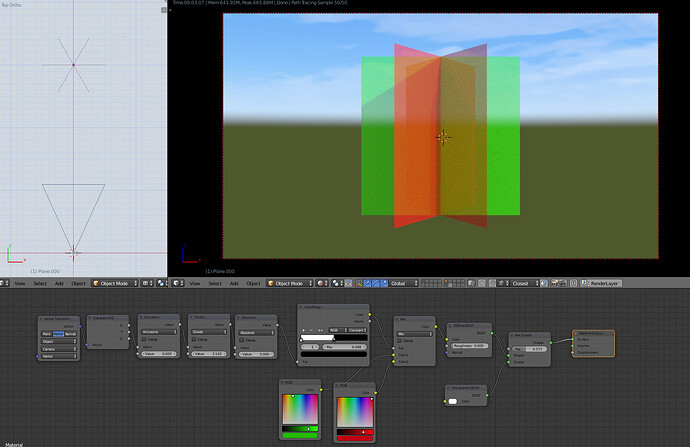Pause the rendered viewport preview
The height and width of the screenshot is (447, 690).
[x=573, y=283]
